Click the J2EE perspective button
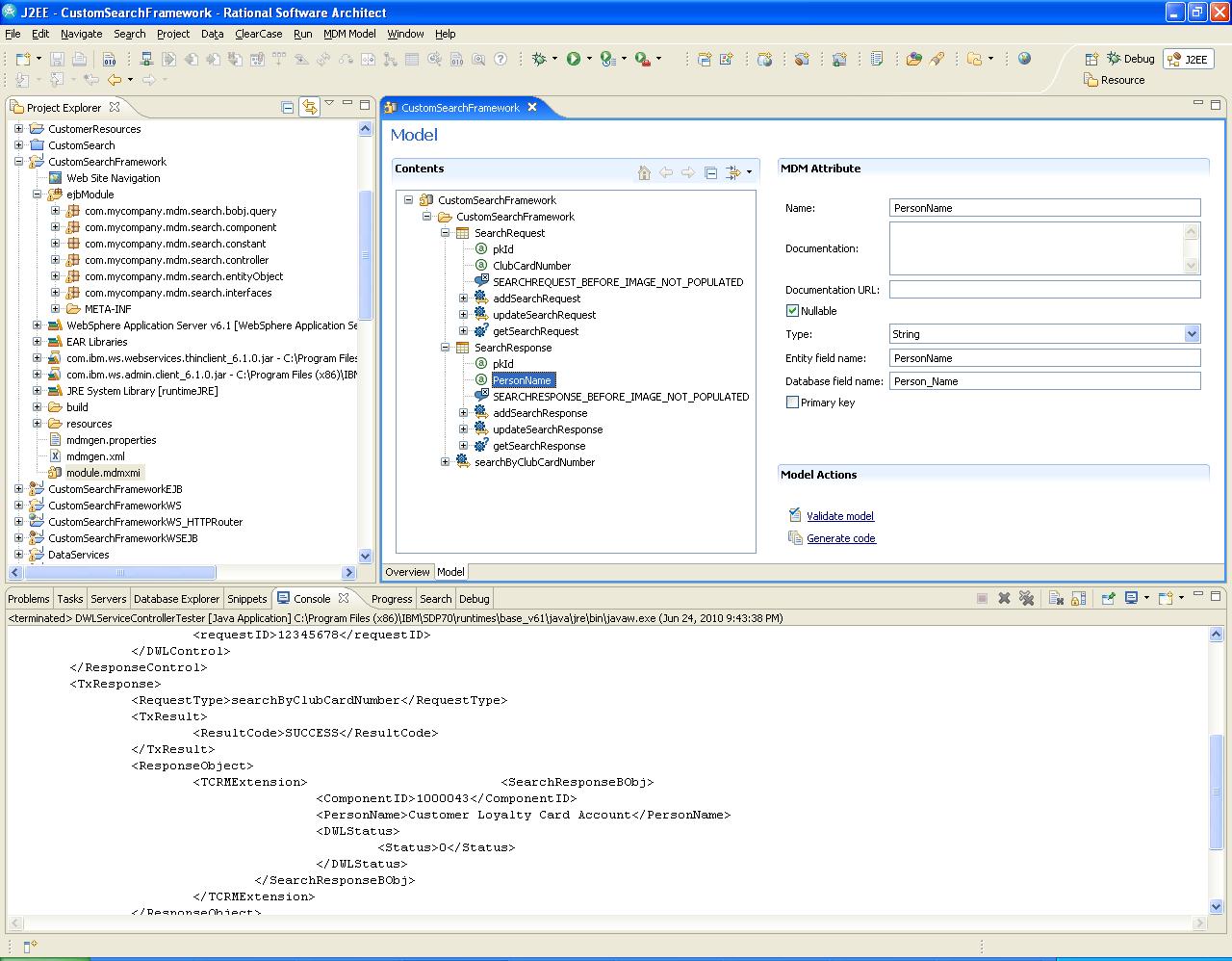The height and width of the screenshot is (961, 1232). 1188,59
